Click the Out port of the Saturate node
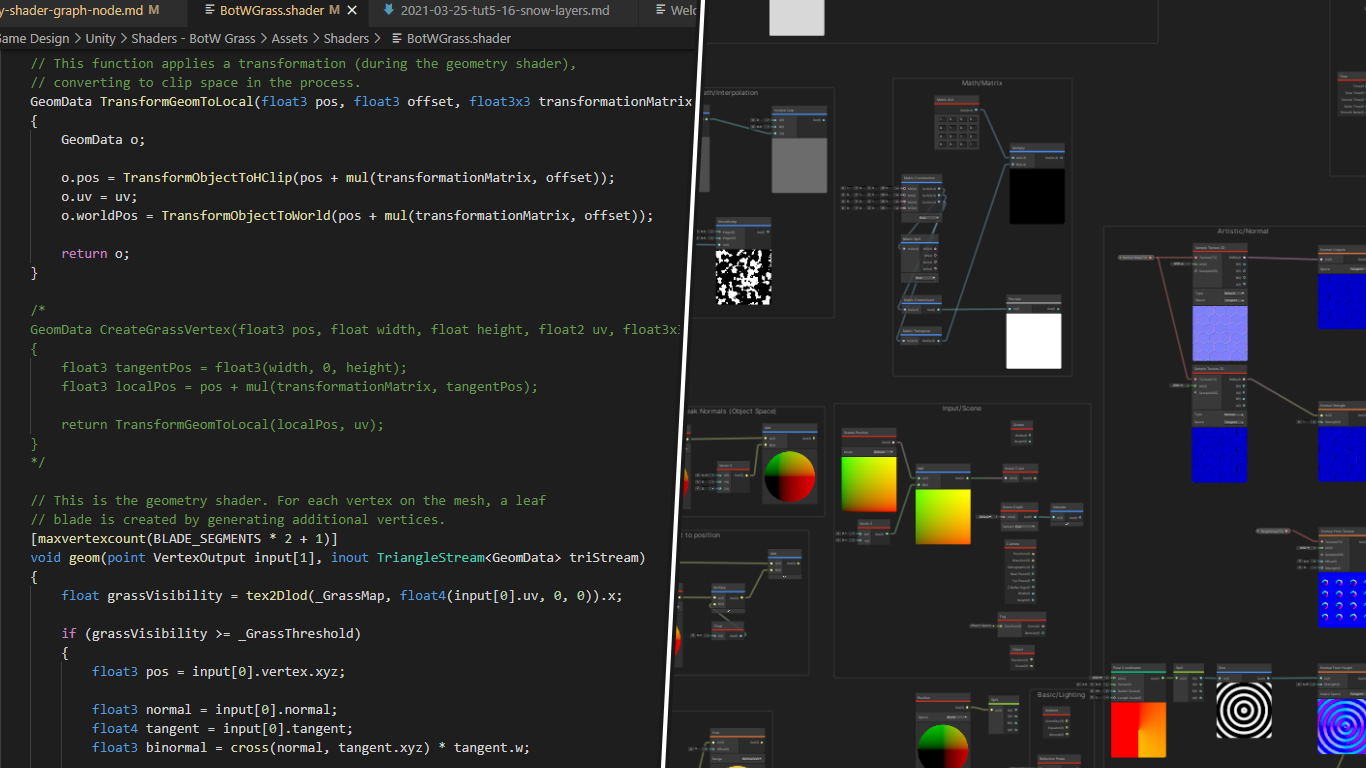The width and height of the screenshot is (1366, 768). pos(1078,517)
